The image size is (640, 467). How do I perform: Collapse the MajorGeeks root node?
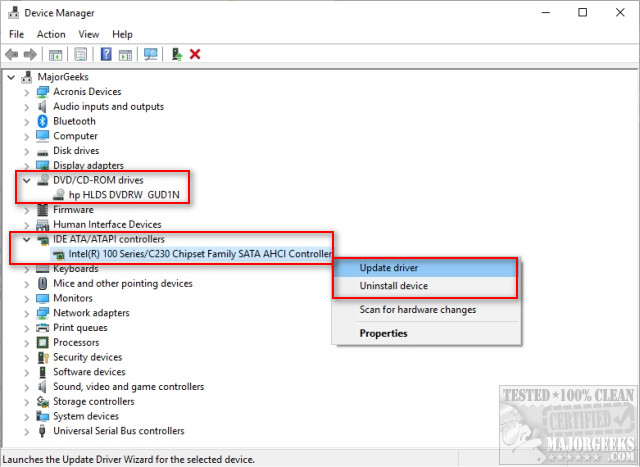point(11,77)
